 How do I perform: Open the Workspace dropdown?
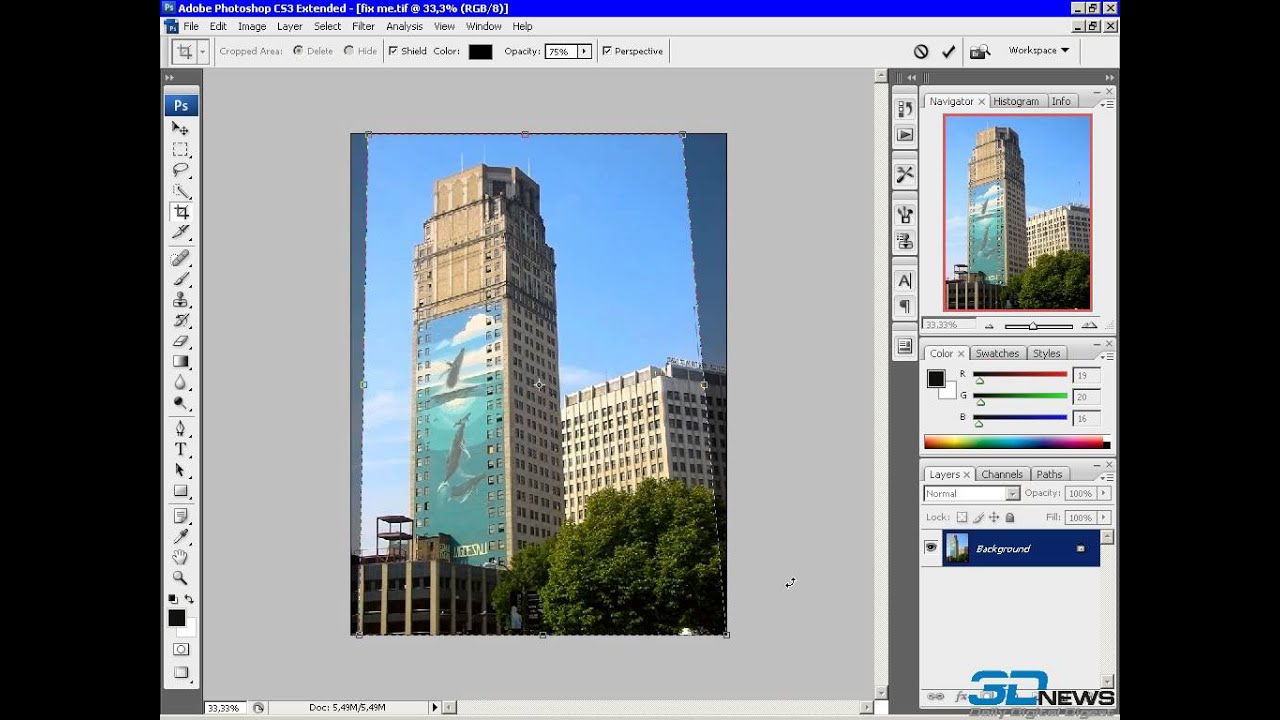point(1038,50)
